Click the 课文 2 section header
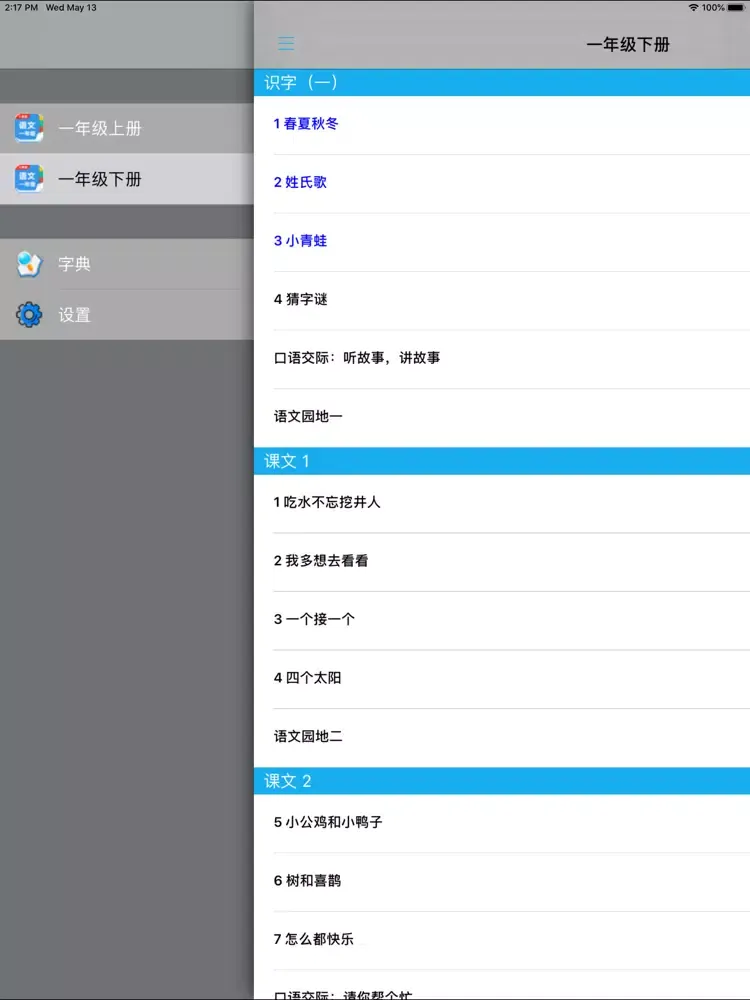Viewport: 750px width, 1000px height. pyautogui.click(x=502, y=781)
